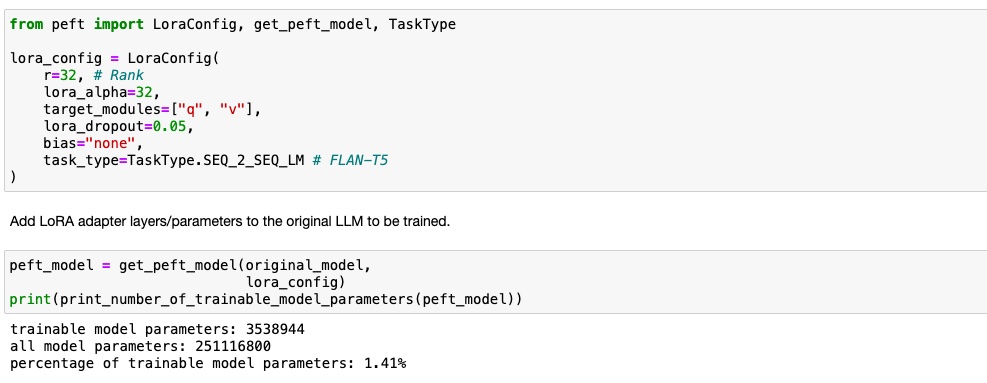
Task: Click the lora_config argument line
Action: click(296, 282)
